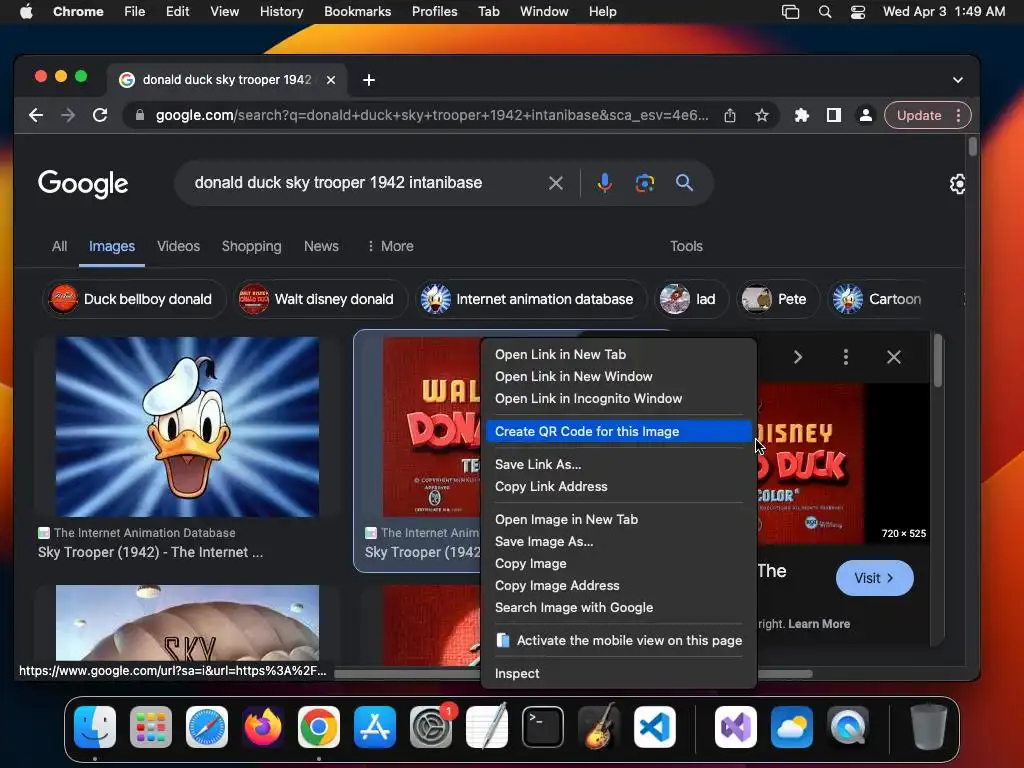
Task: Reload the page with the refresh icon
Action: coord(100,116)
